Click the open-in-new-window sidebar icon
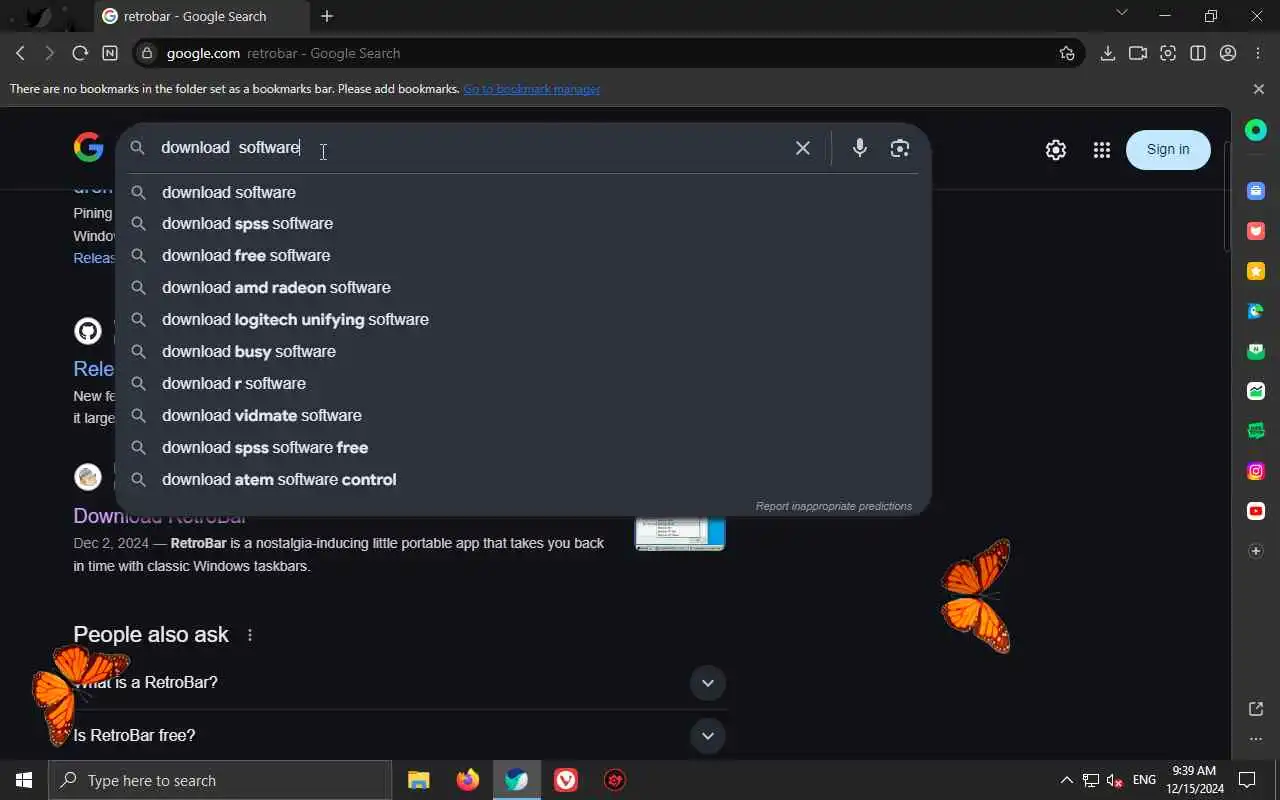 [1256, 709]
